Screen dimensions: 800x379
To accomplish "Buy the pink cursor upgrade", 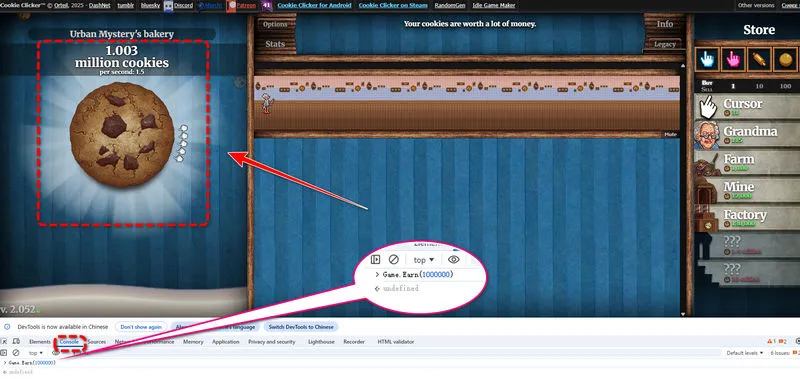I will pyautogui.click(x=733, y=60).
